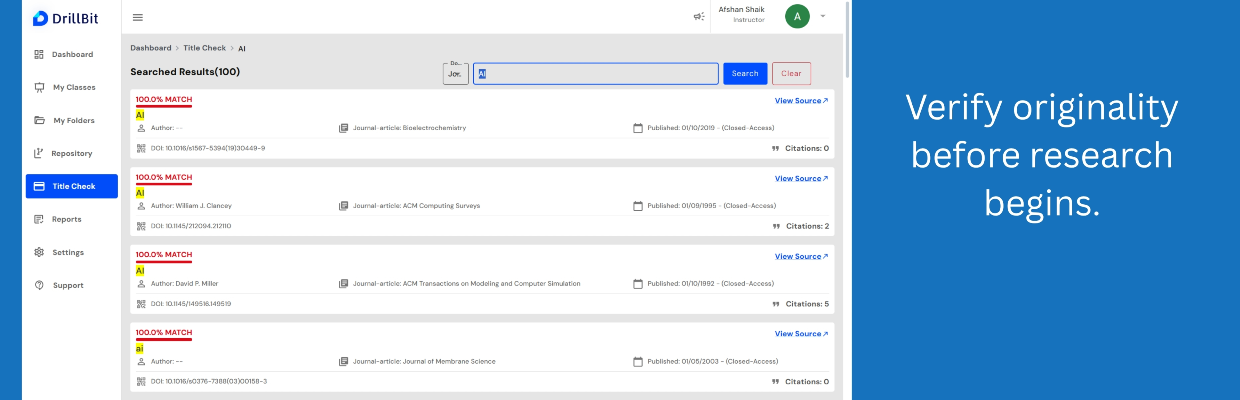Click author icon beside William J. Clancey
The width and height of the screenshot is (1240, 400).
tap(141, 206)
